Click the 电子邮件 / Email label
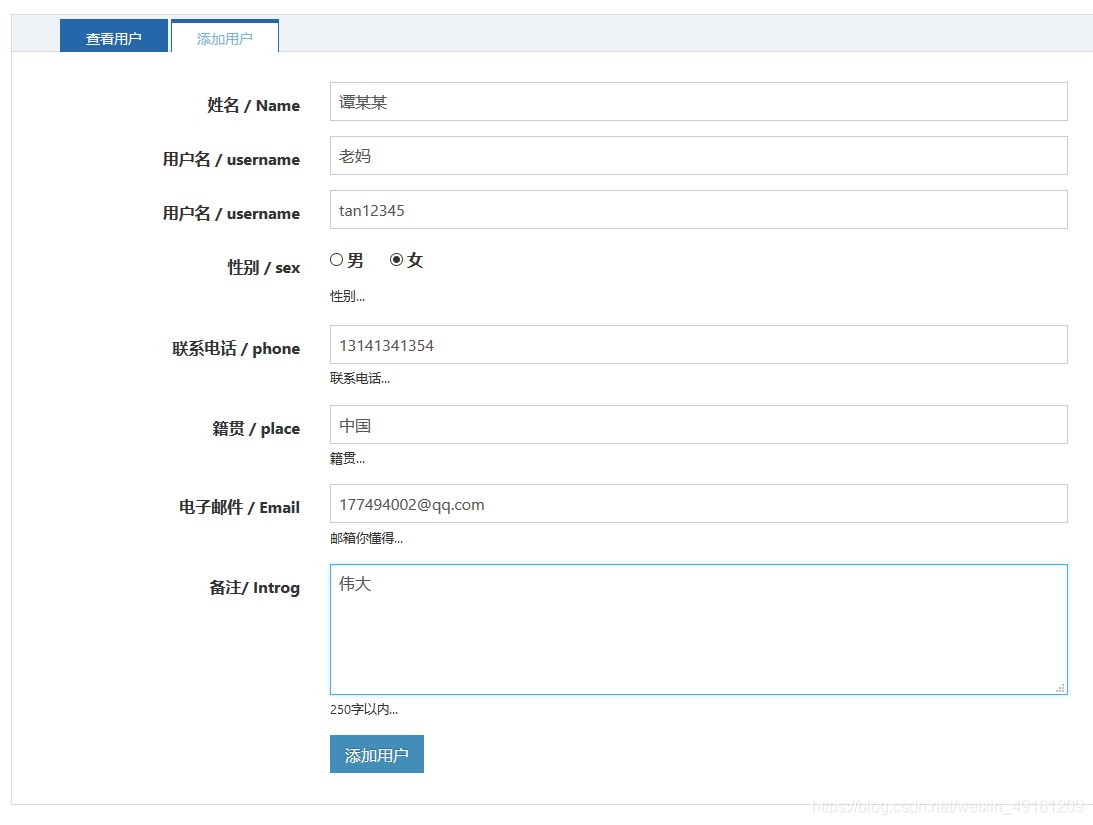 pyautogui.click(x=239, y=507)
